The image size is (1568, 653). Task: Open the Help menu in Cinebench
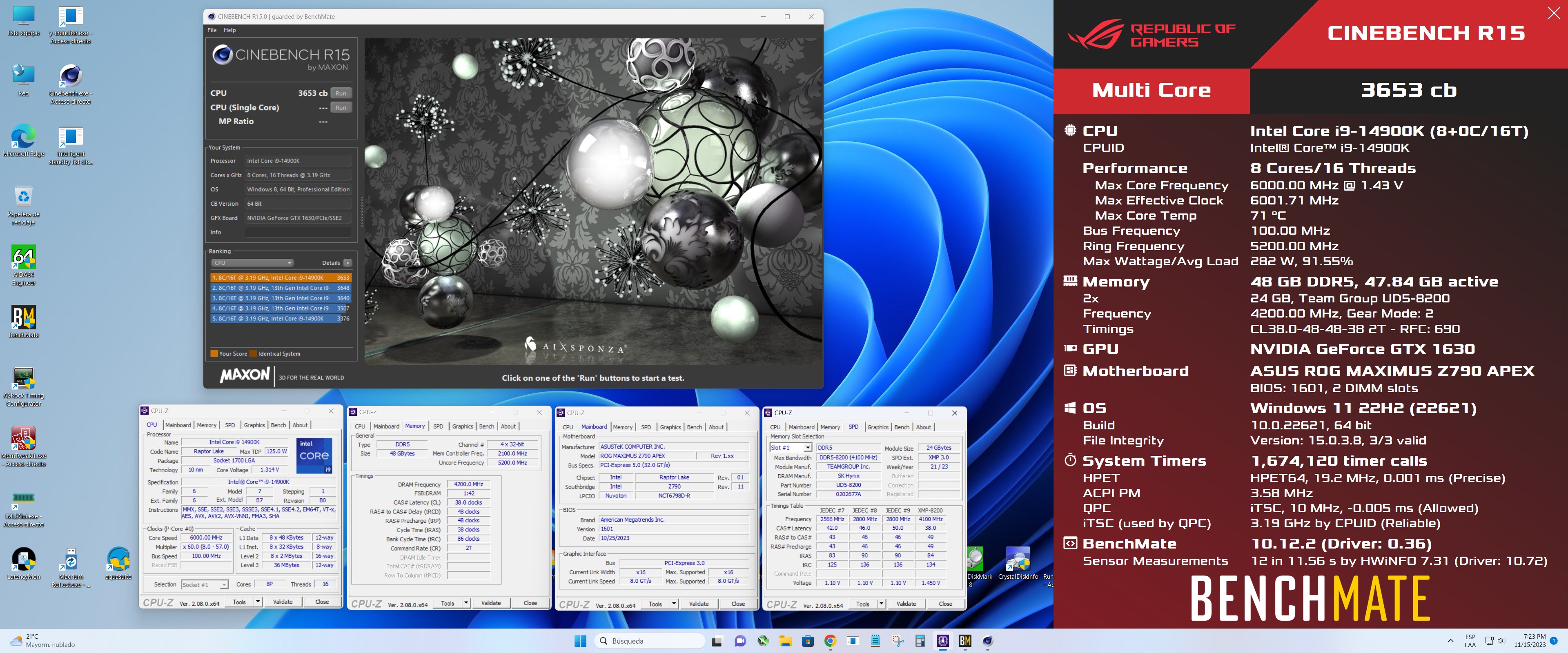(229, 30)
